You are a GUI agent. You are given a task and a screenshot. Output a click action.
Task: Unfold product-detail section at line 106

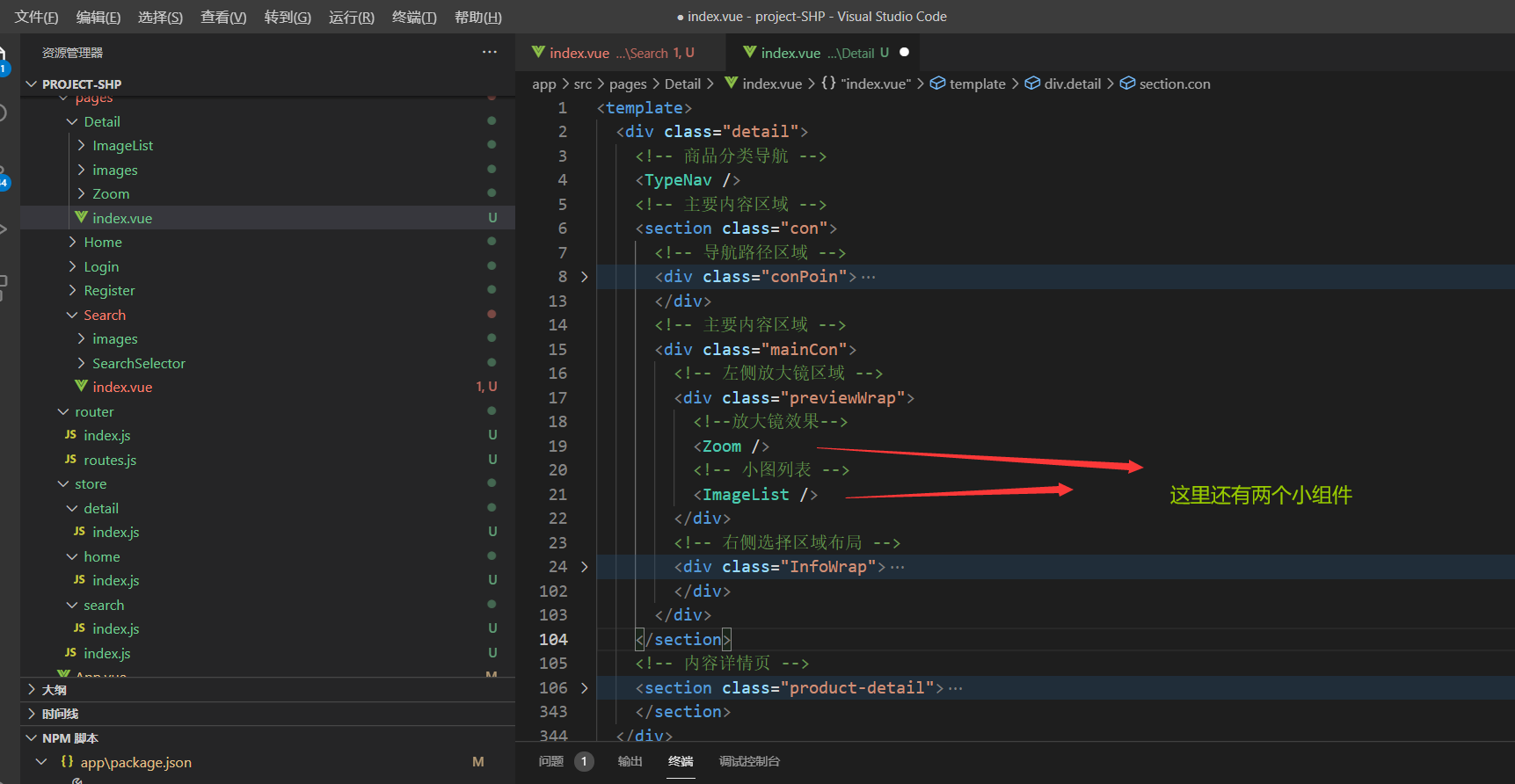click(584, 687)
